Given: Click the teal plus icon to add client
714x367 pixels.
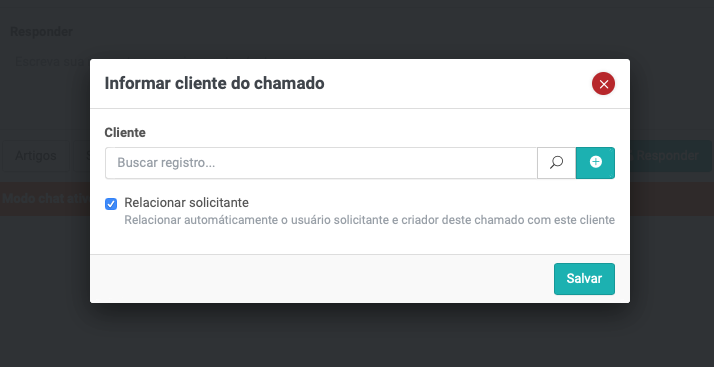Looking at the screenshot, I should [x=595, y=163].
